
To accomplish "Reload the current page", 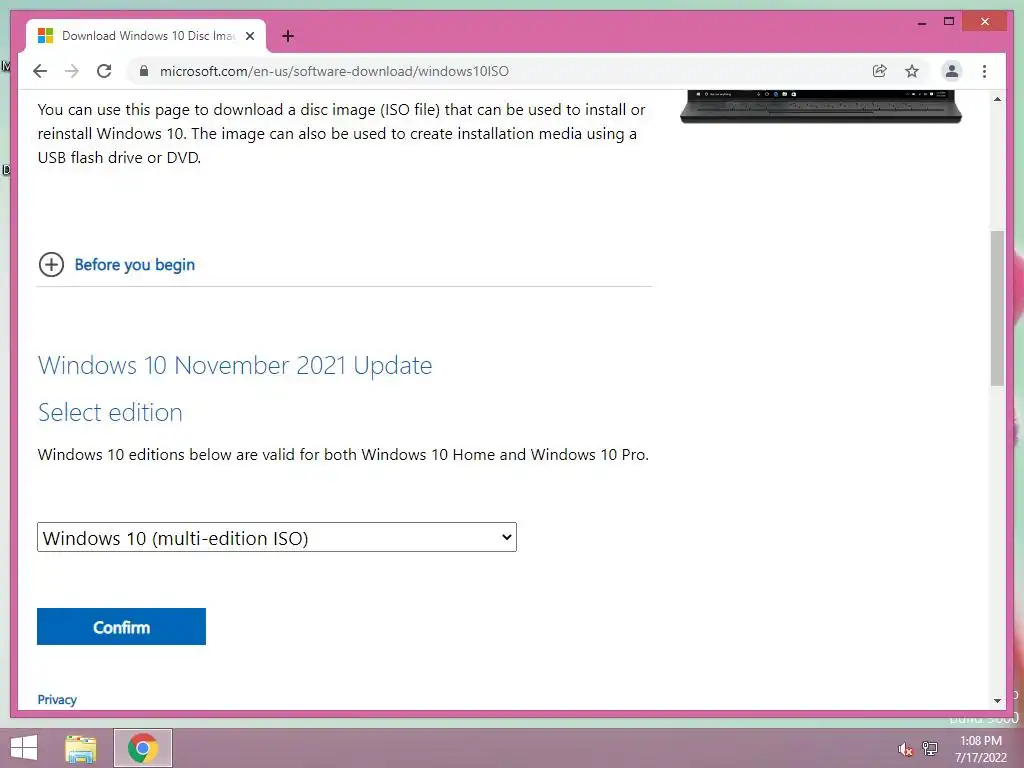I will [x=104, y=71].
